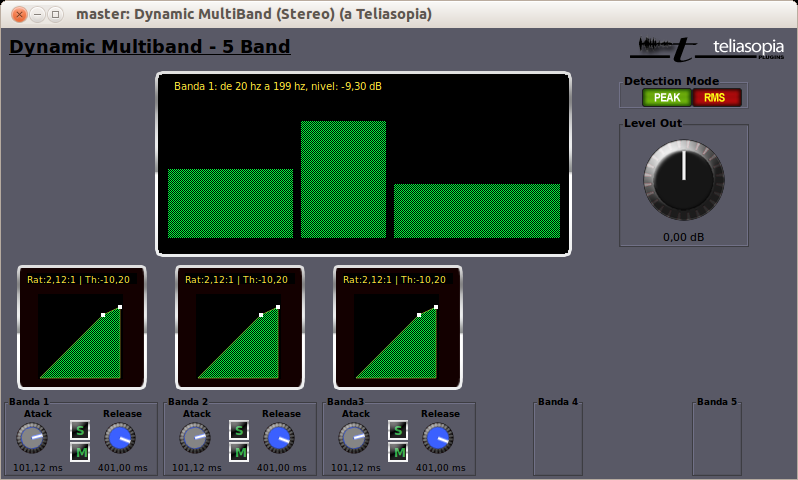Solo Banda 2 with its S button
This screenshot has height=480, width=798.
238,430
